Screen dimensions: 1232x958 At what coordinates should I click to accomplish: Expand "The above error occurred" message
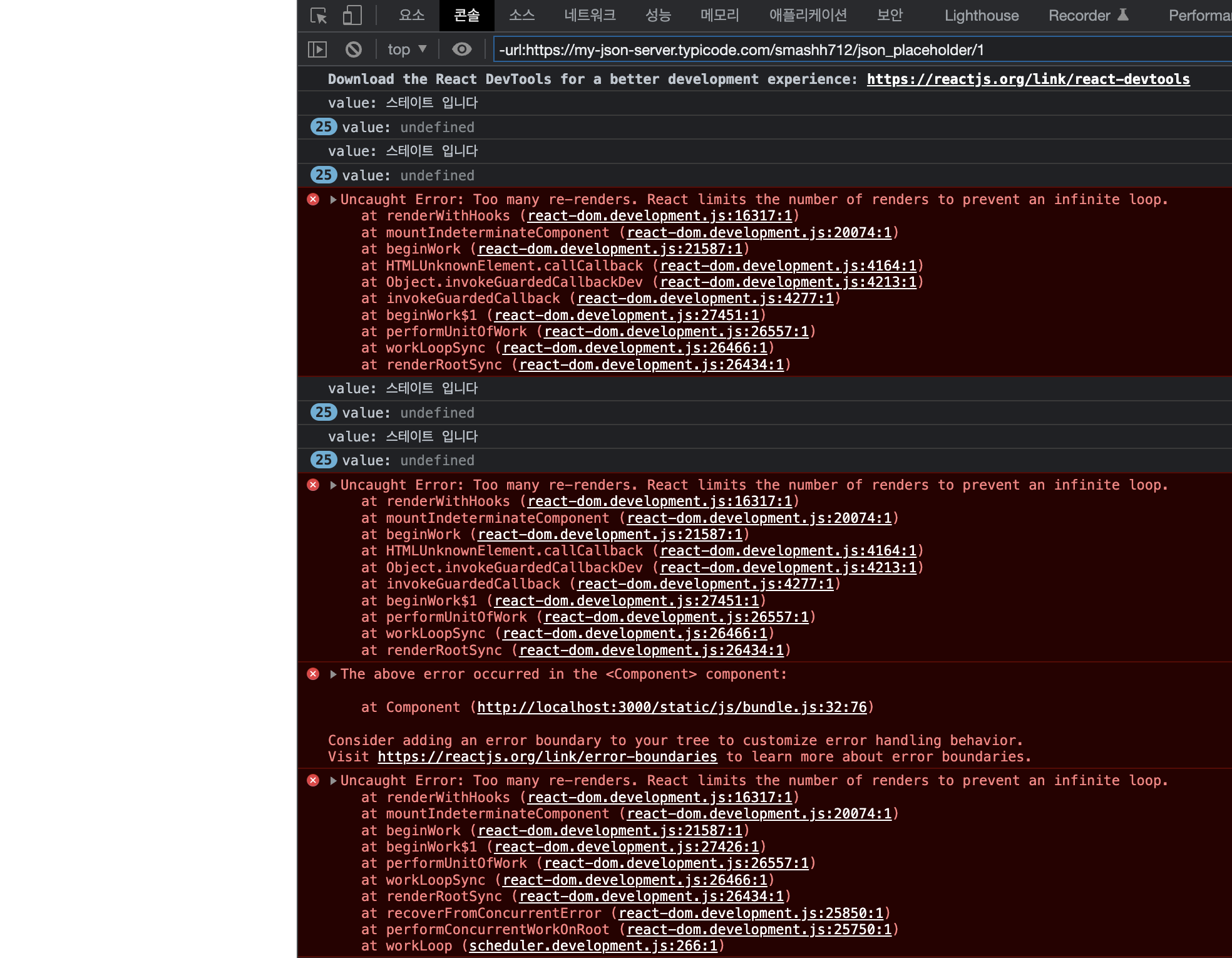tap(334, 674)
